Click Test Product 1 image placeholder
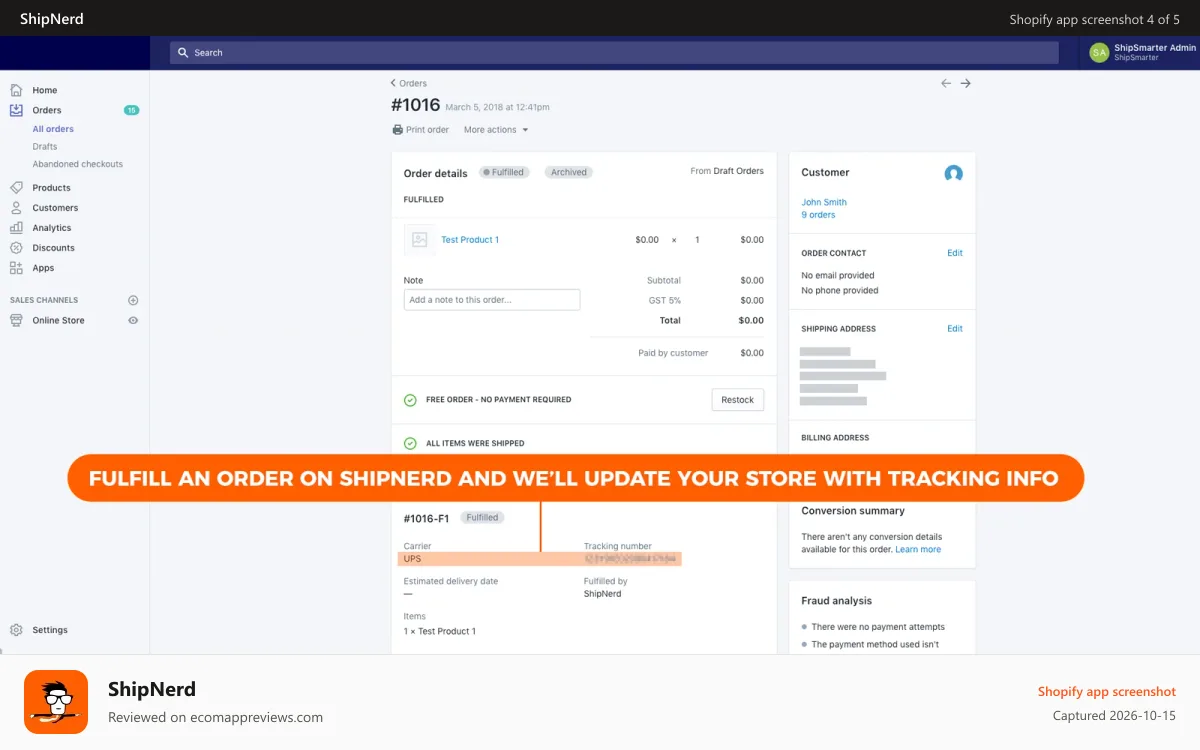This screenshot has height=750, width=1200. [420, 240]
